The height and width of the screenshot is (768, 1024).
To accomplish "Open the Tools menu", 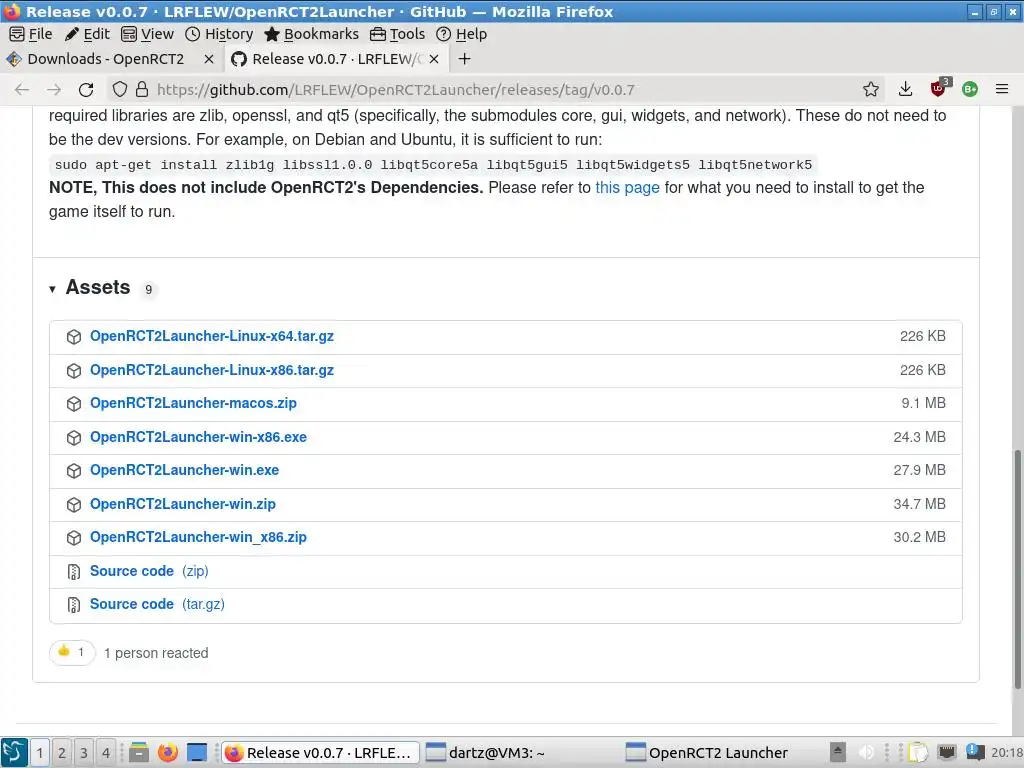I will (x=398, y=34).
